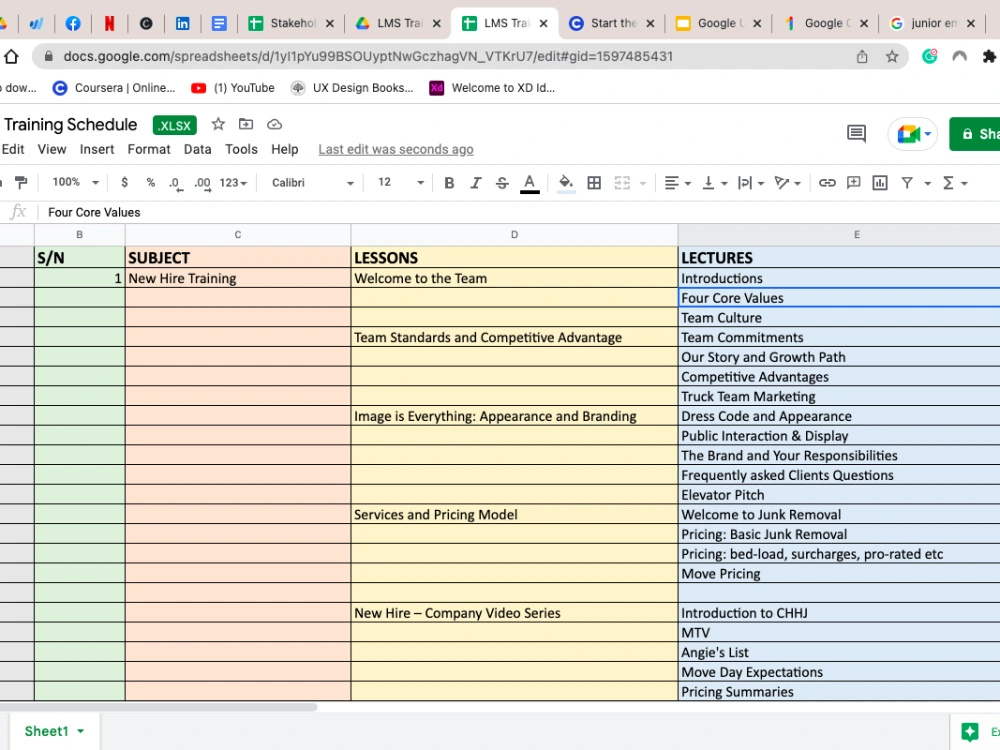This screenshot has height=750, width=1000.
Task: Open the Tools menu
Action: point(241,149)
